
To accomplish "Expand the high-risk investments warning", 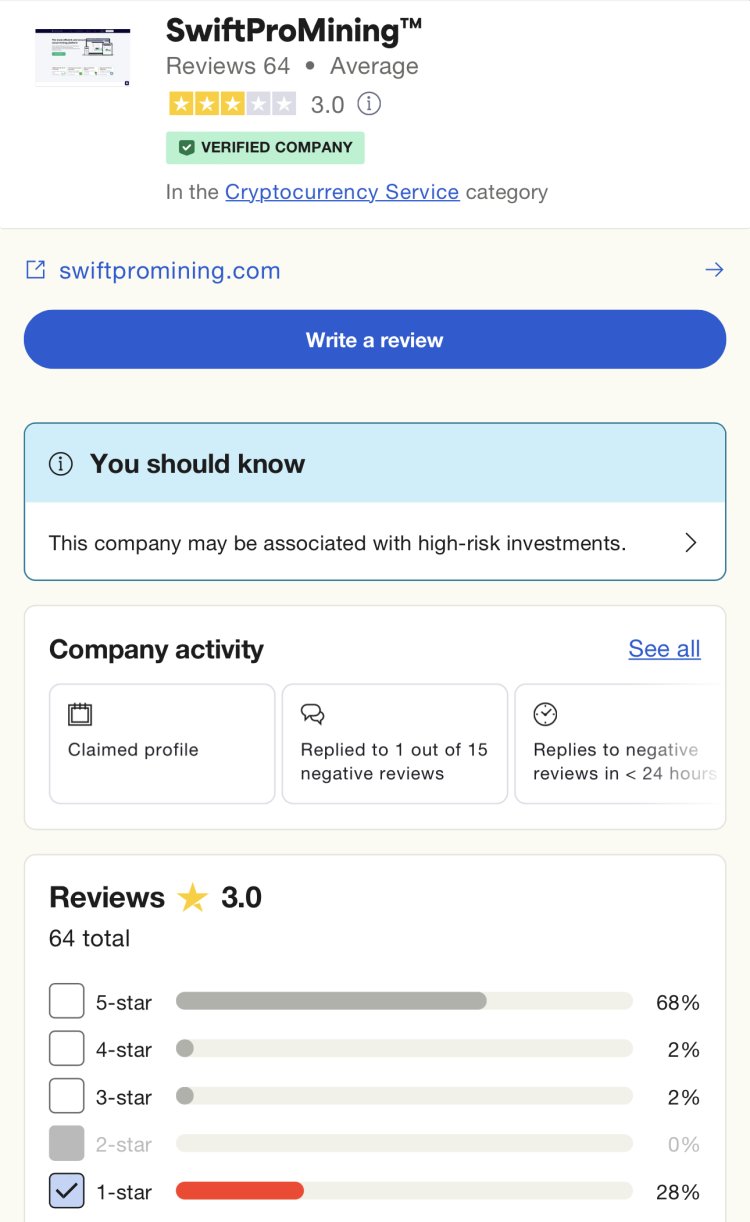I will [x=690, y=542].
